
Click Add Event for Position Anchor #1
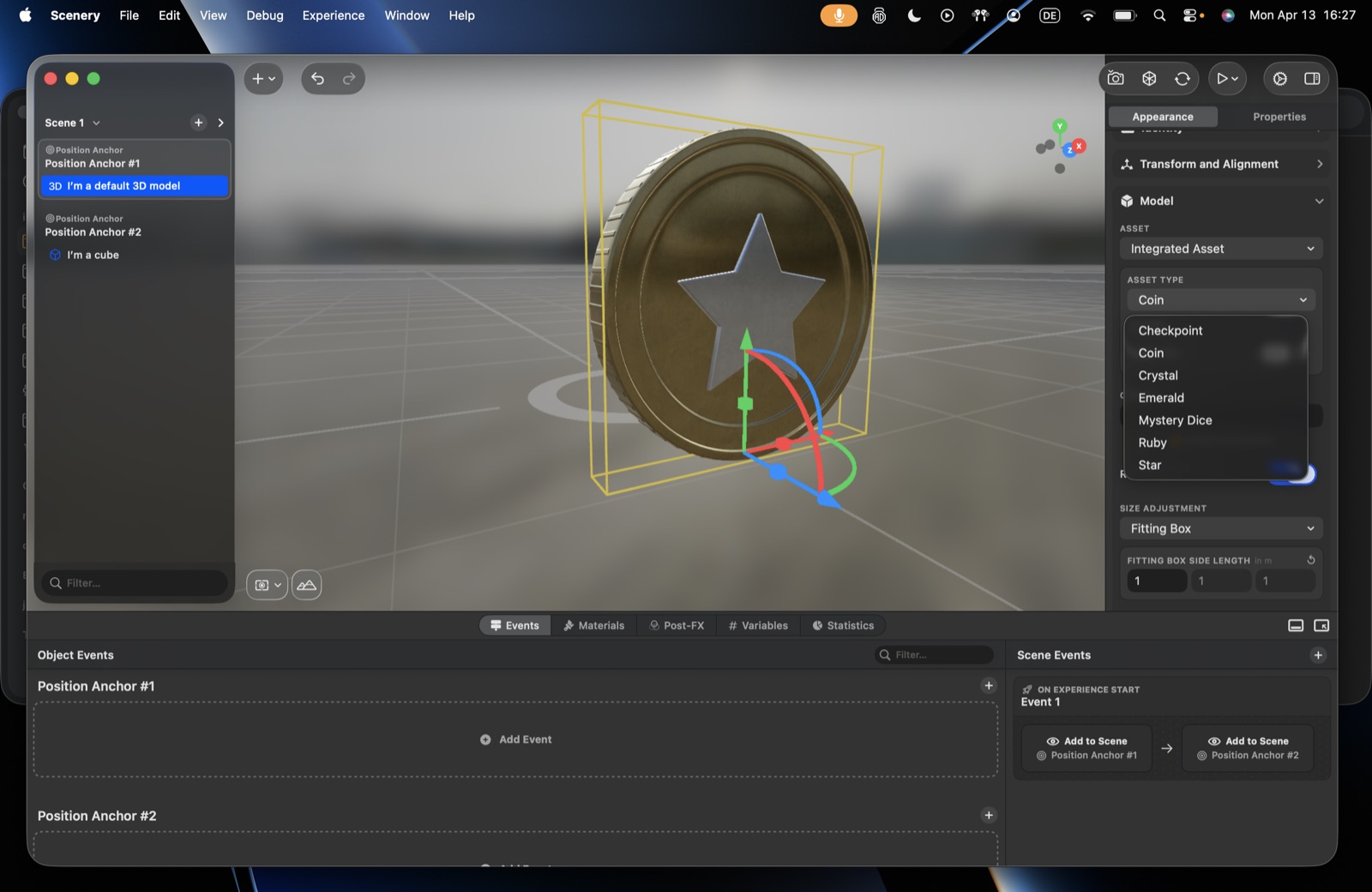coord(516,739)
